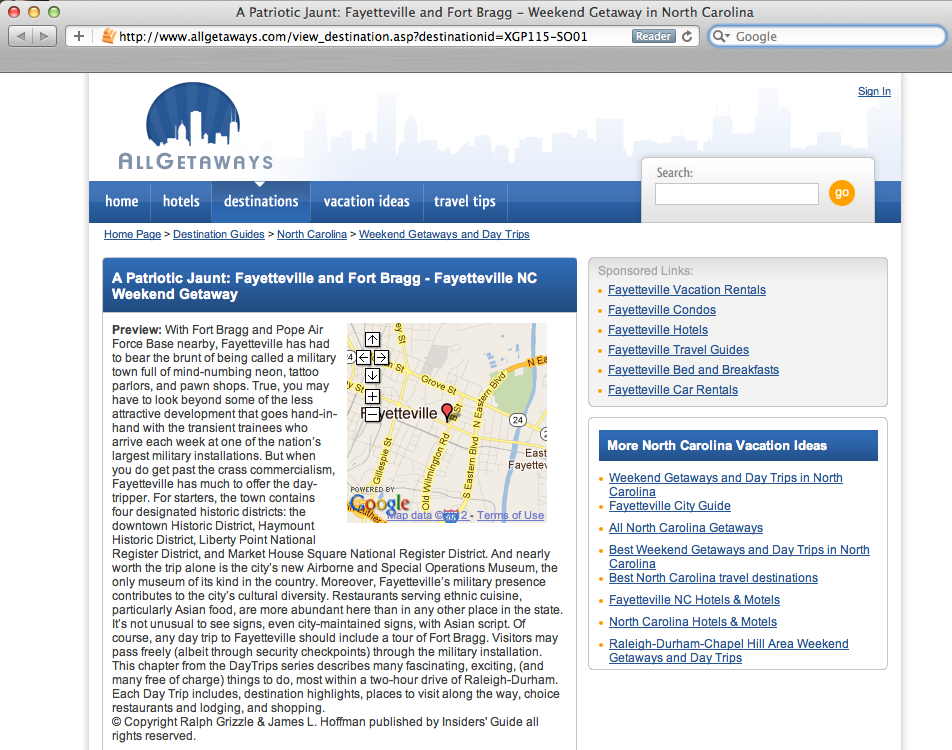Pan the map up with the up arrow

[x=372, y=339]
